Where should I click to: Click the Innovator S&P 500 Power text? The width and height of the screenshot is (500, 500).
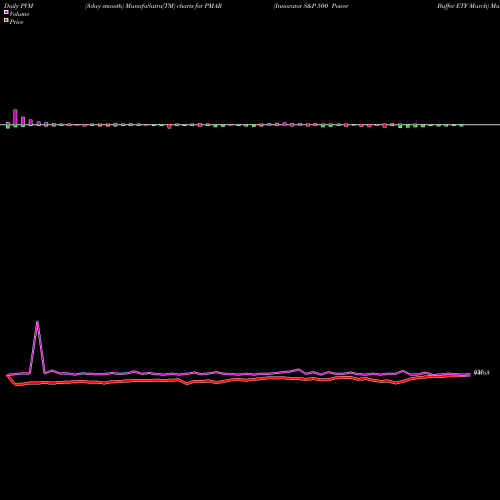pyautogui.click(x=311, y=6)
